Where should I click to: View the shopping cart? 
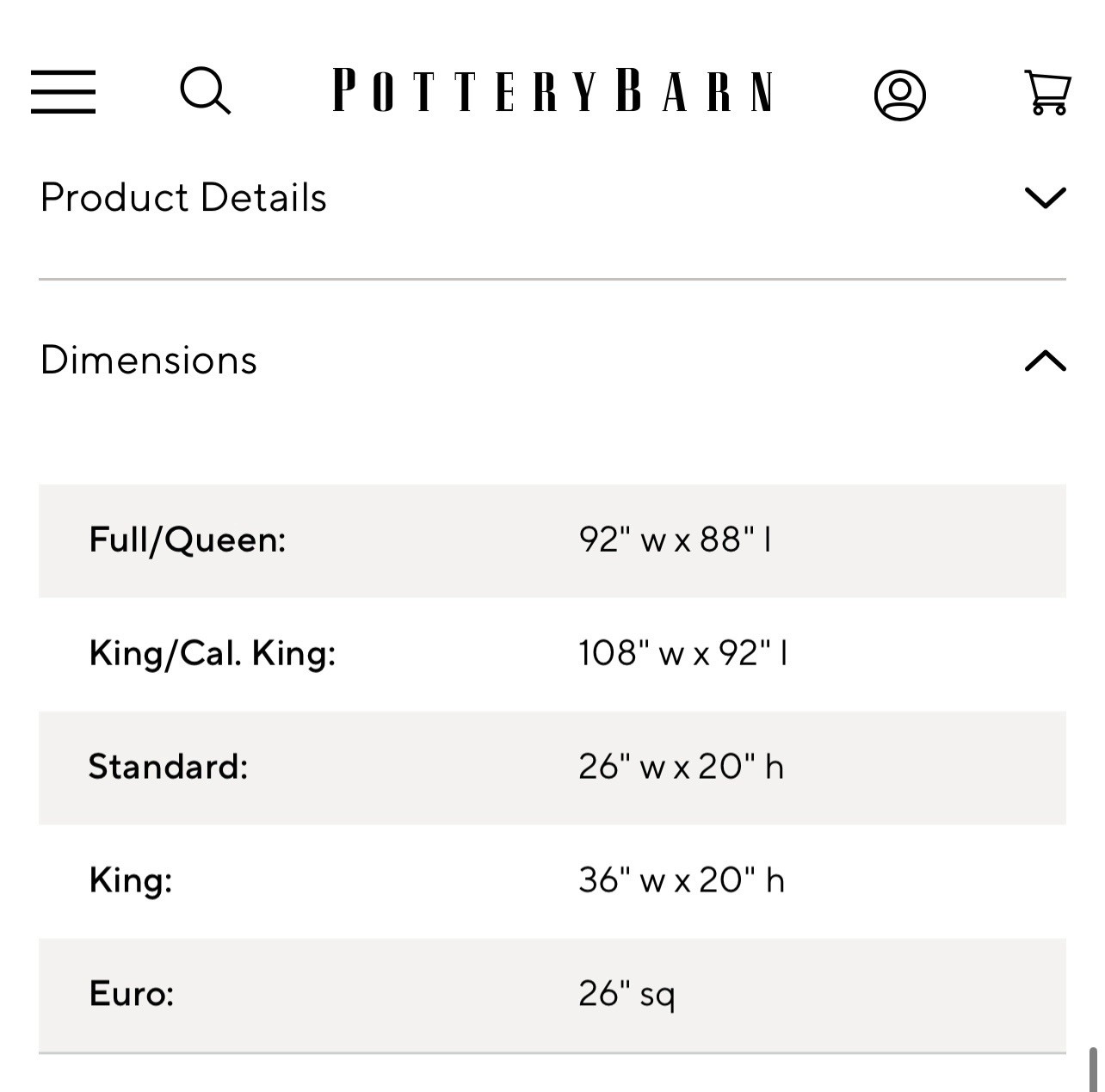point(1047,92)
